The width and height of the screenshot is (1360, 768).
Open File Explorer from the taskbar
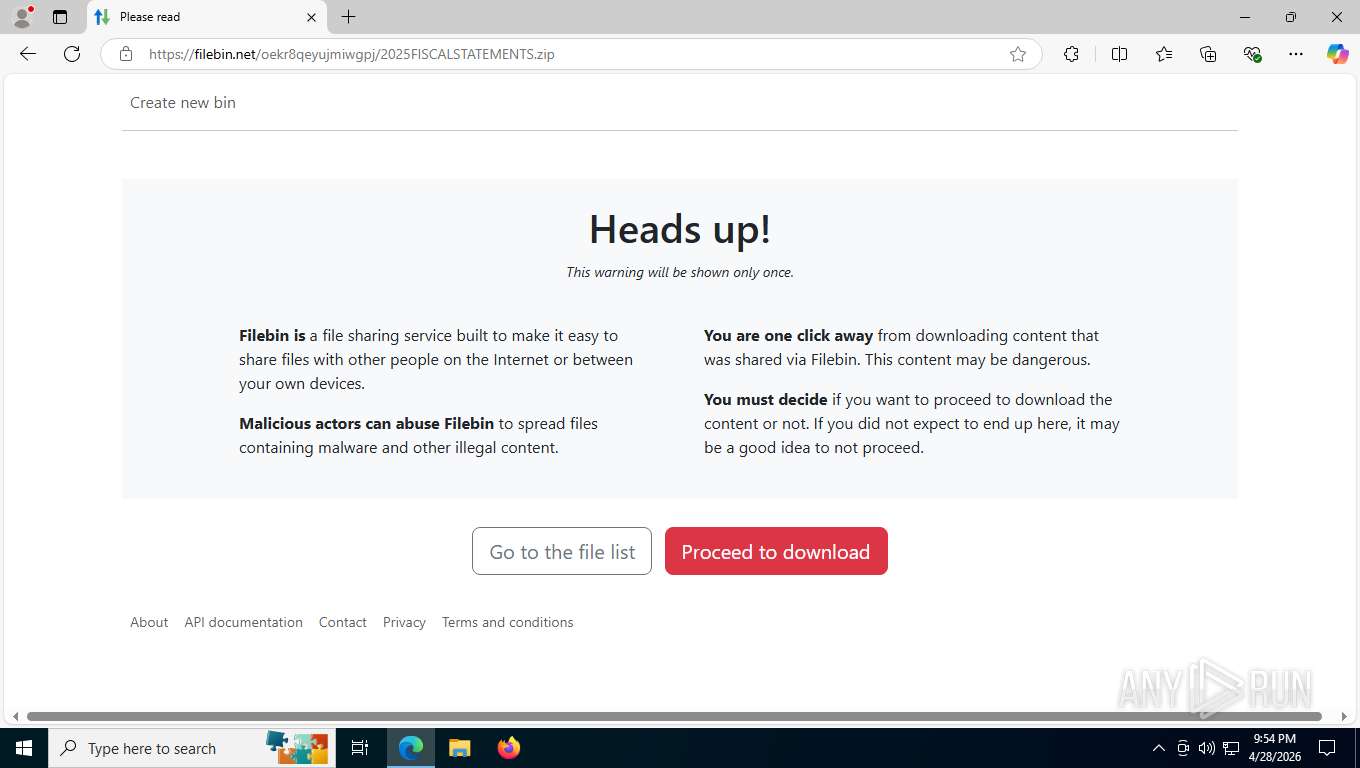(459, 748)
